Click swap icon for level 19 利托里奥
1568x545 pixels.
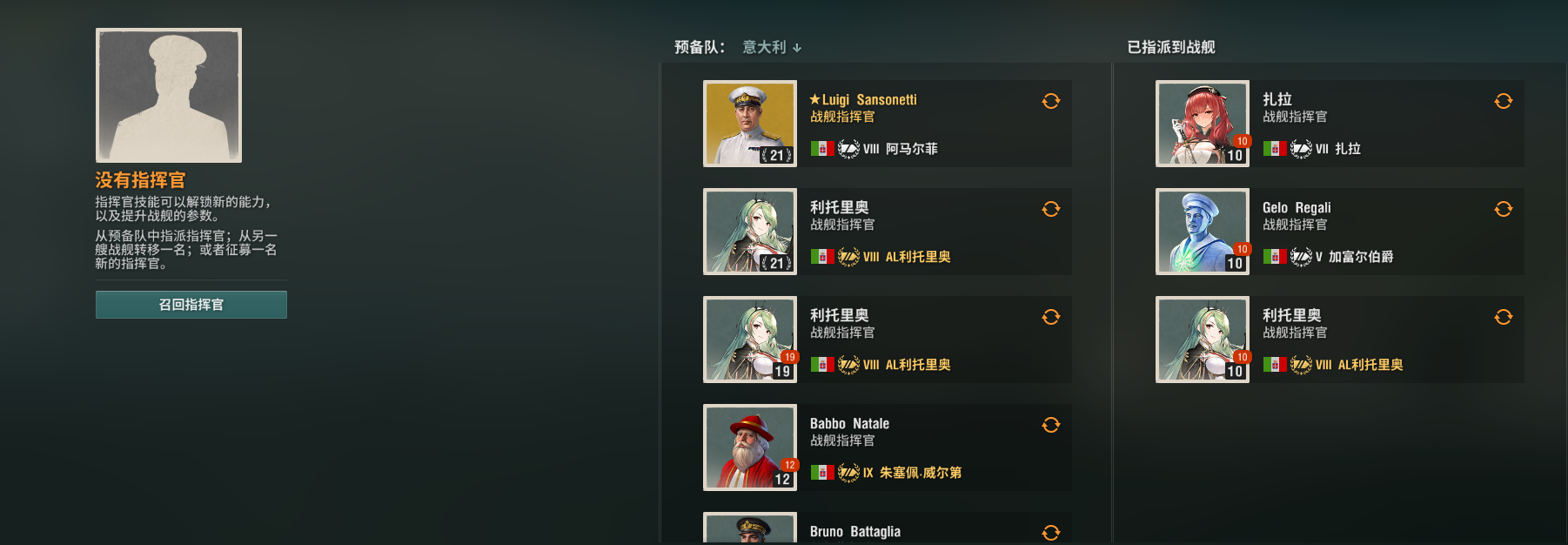click(x=1051, y=317)
